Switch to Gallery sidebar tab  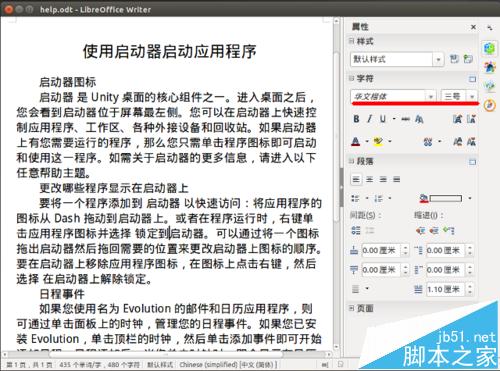490,86
